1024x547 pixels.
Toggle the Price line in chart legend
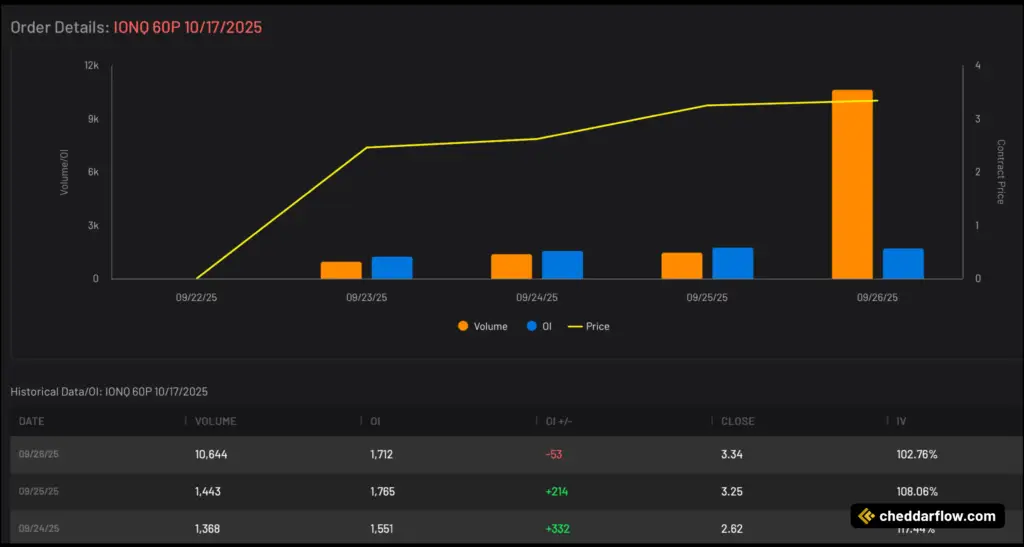coord(588,326)
